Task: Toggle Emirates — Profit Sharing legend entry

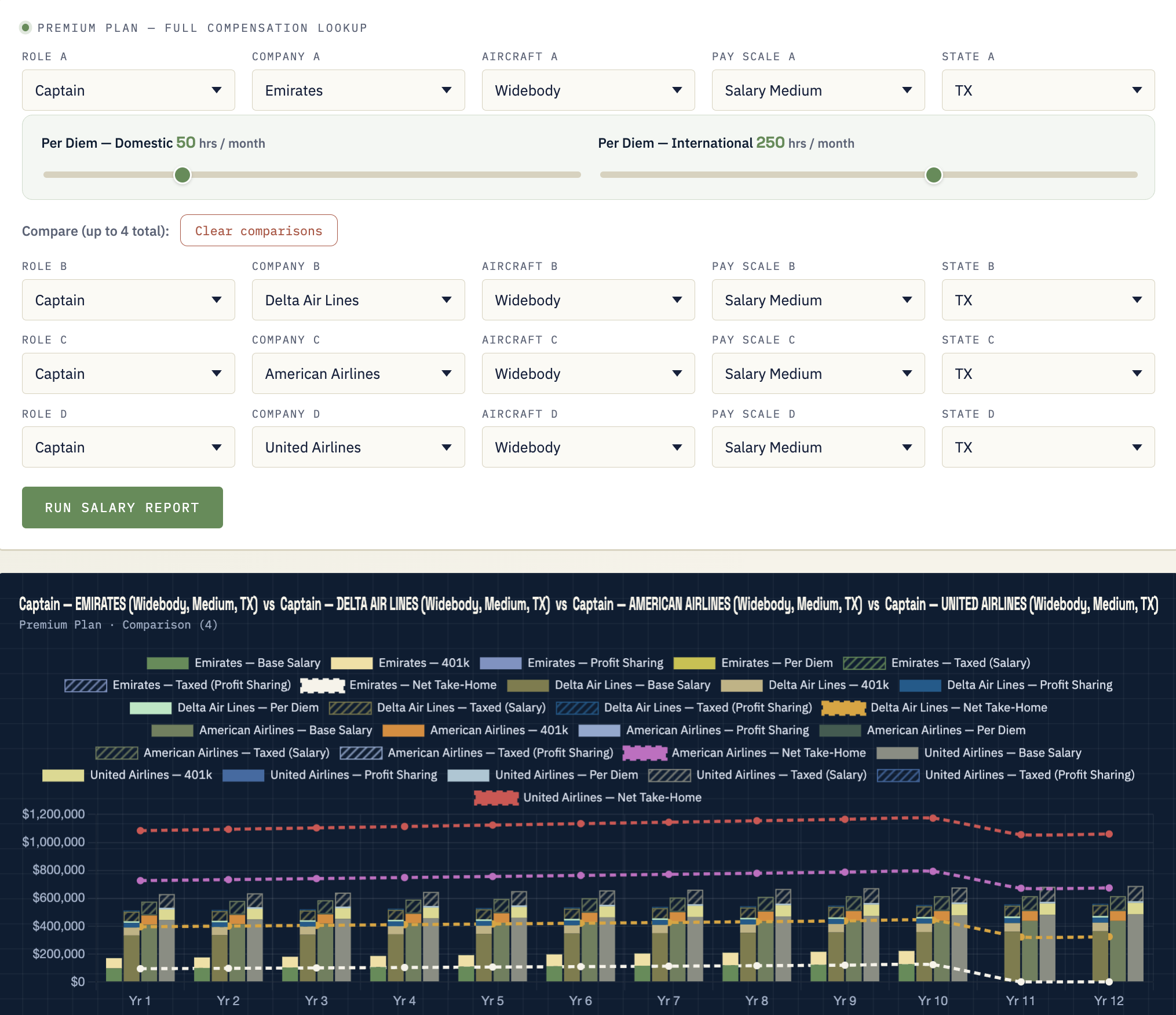Action: coord(572,663)
